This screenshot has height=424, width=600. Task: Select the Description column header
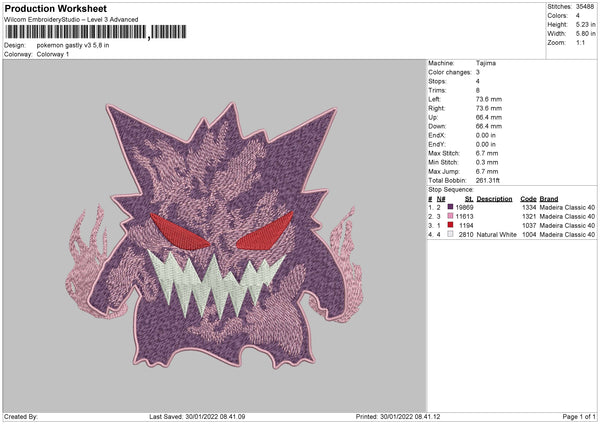tap(494, 198)
